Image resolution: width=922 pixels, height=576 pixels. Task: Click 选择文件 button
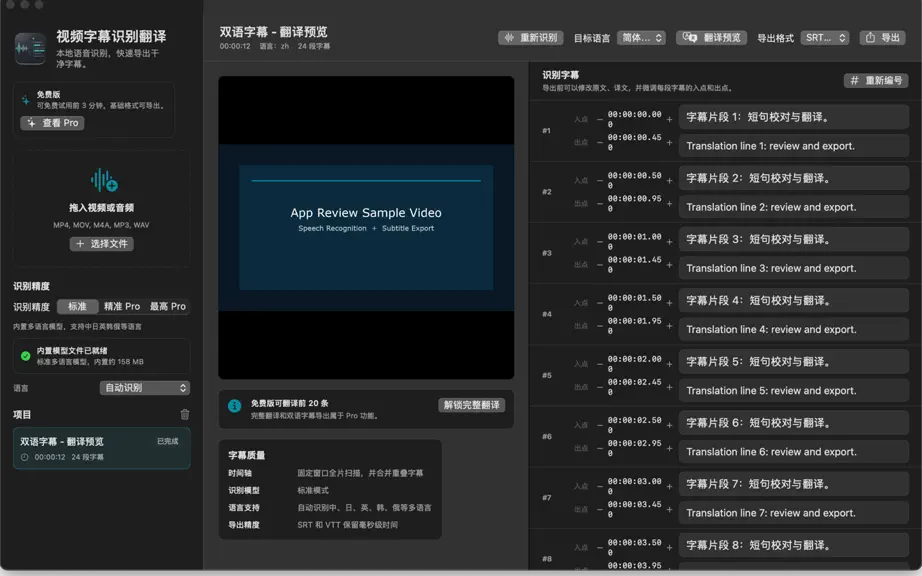click(x=102, y=244)
